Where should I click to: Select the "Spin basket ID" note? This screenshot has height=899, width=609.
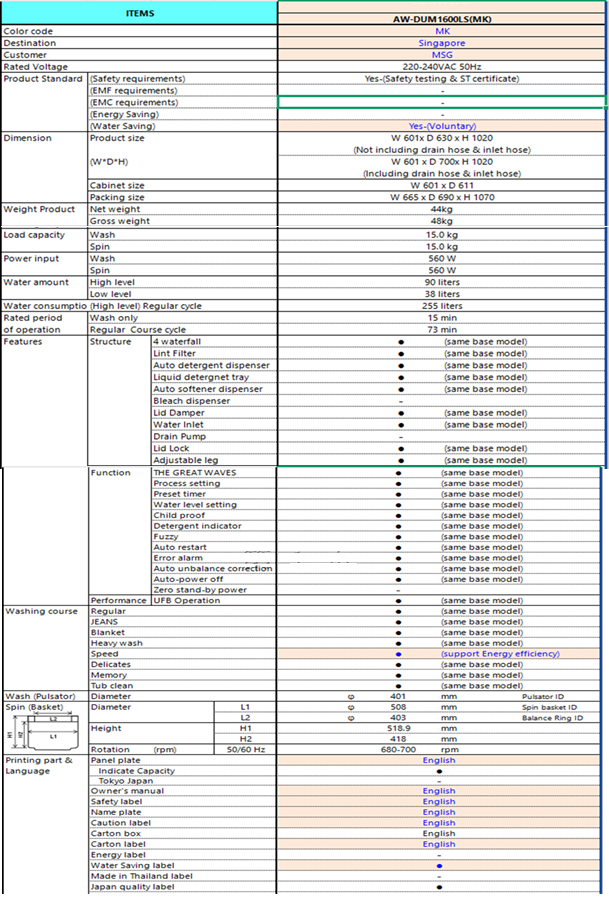click(x=549, y=708)
